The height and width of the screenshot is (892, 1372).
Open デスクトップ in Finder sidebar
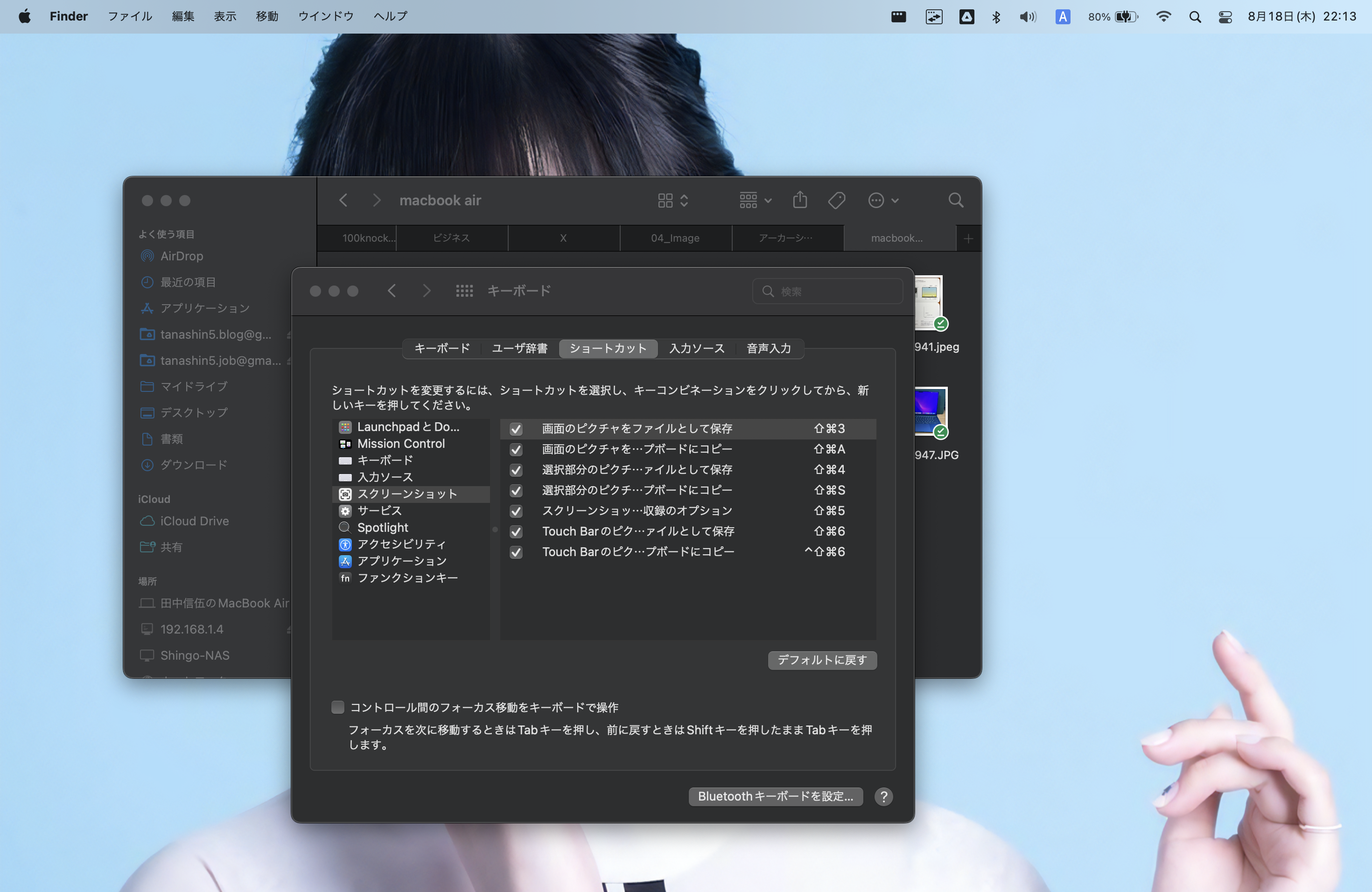click(184, 412)
